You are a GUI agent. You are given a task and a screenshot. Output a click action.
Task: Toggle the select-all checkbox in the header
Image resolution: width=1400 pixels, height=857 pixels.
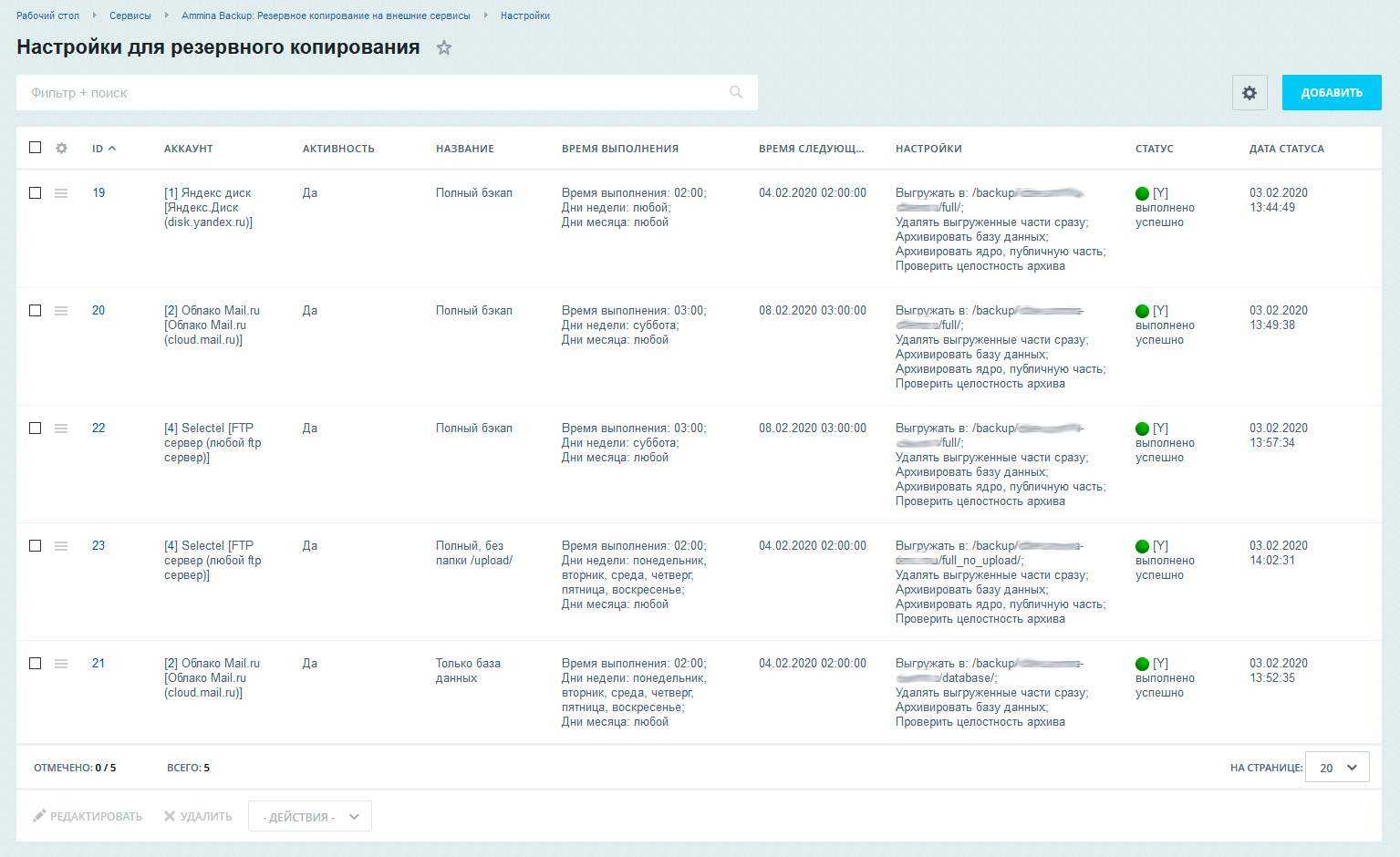click(x=35, y=147)
